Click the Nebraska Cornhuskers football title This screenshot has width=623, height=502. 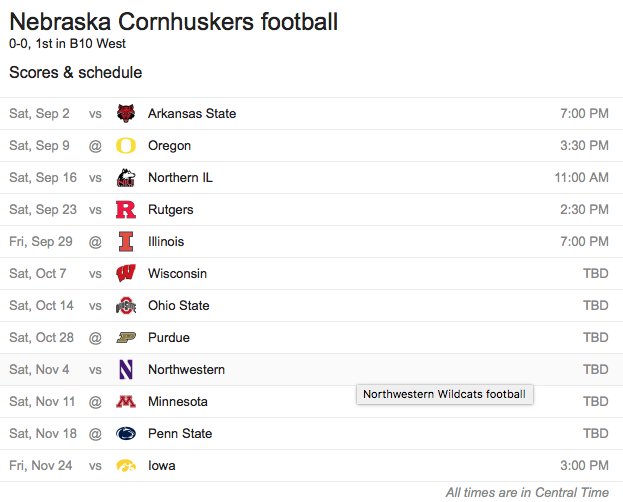(173, 21)
